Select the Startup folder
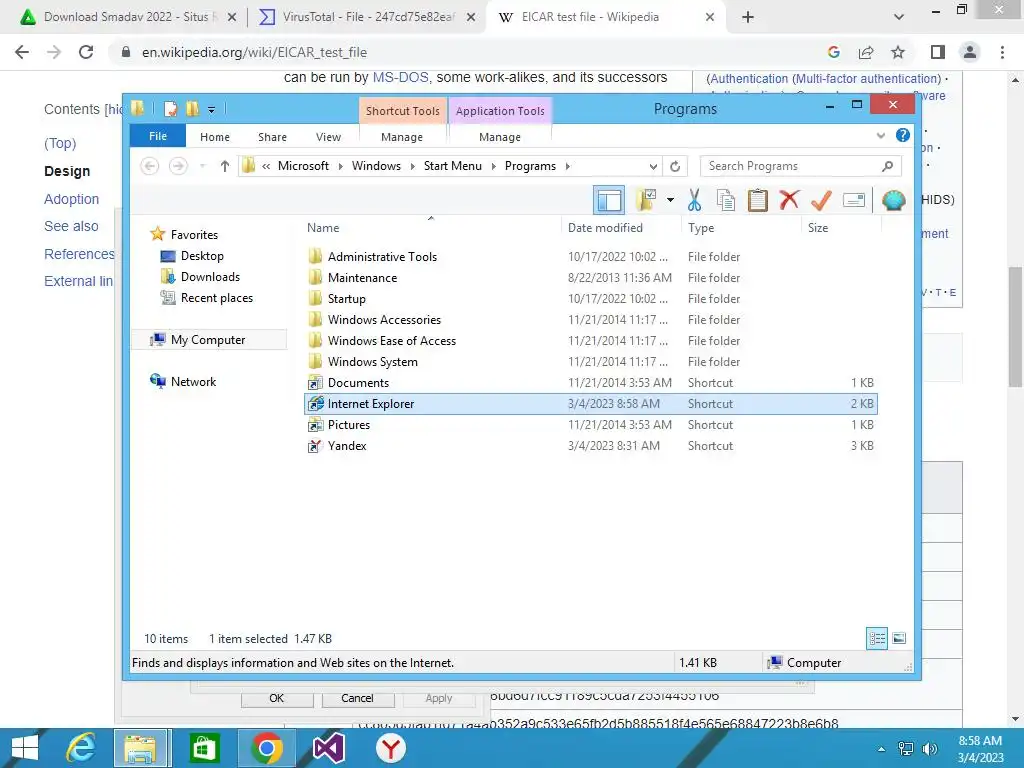The width and height of the screenshot is (1024, 768). pos(346,298)
